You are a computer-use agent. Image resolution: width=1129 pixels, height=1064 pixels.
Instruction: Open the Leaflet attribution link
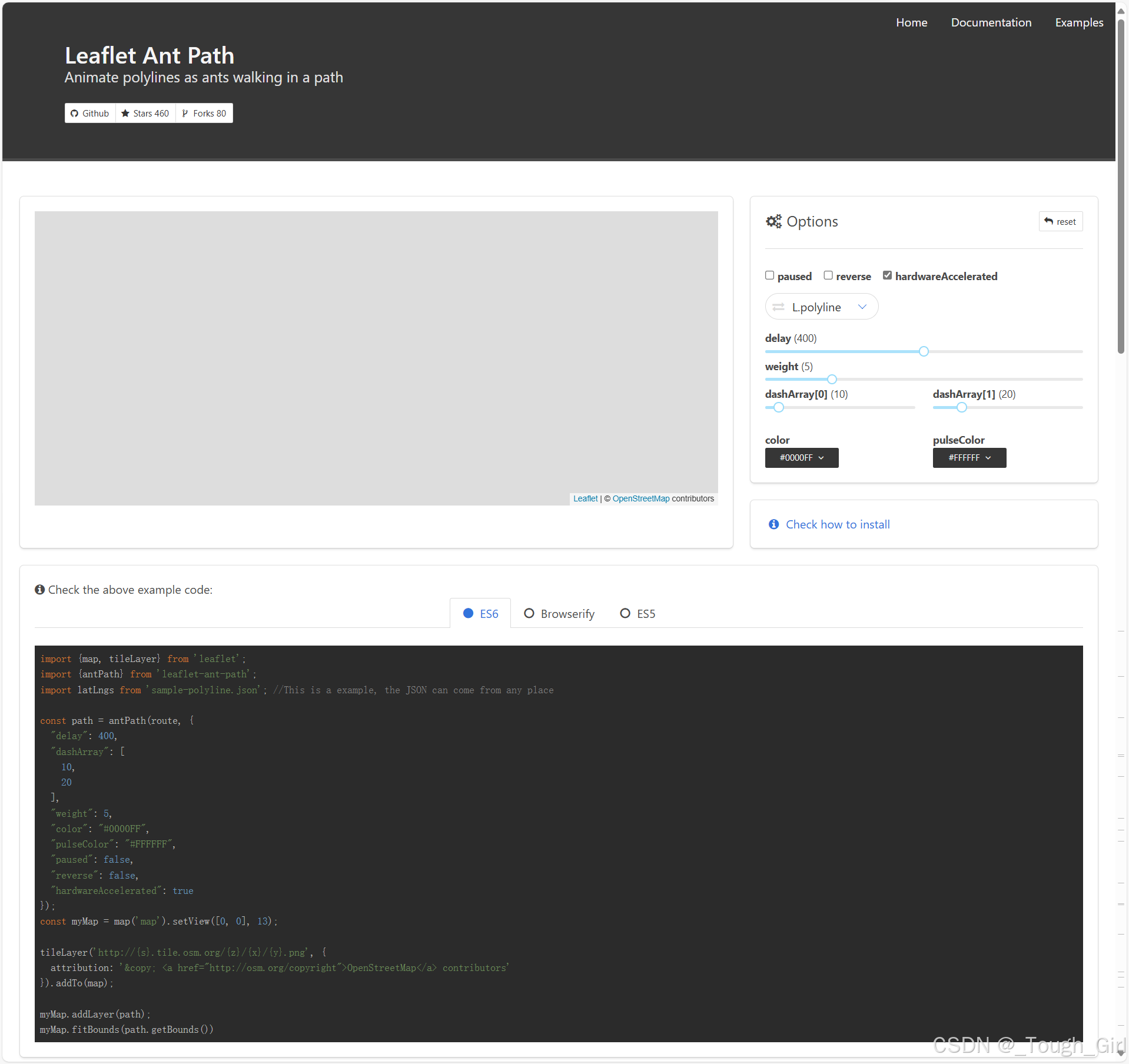click(x=585, y=498)
